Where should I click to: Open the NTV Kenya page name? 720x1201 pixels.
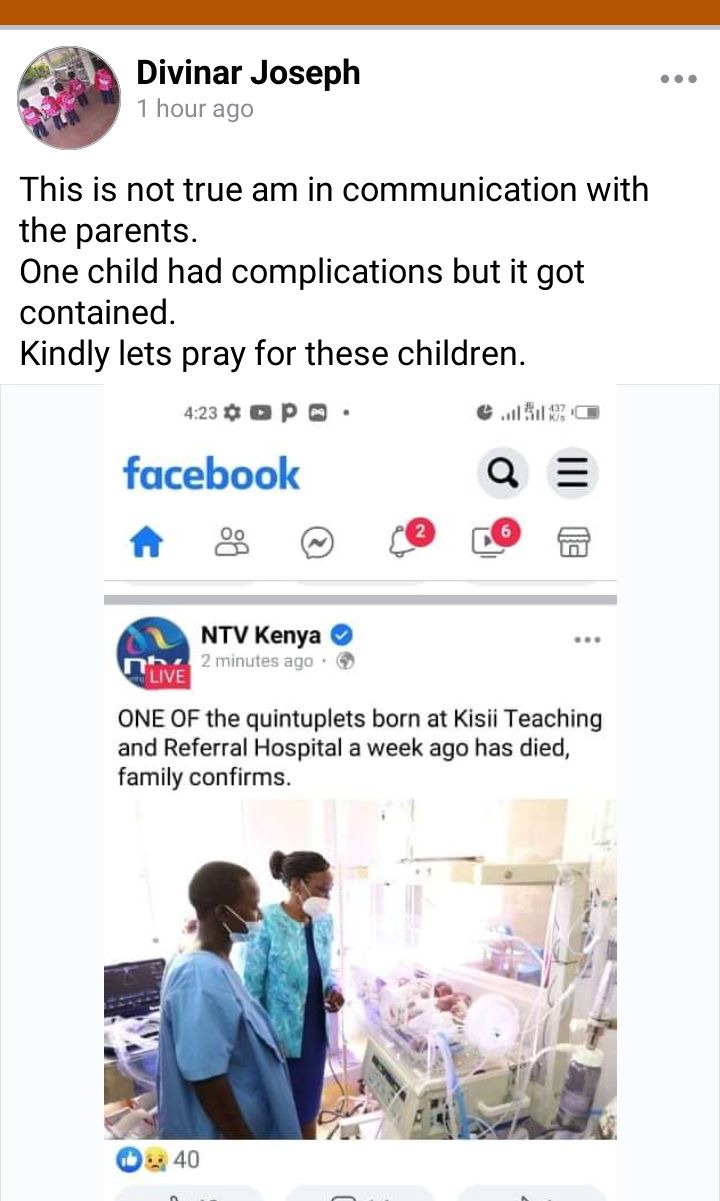(261, 635)
